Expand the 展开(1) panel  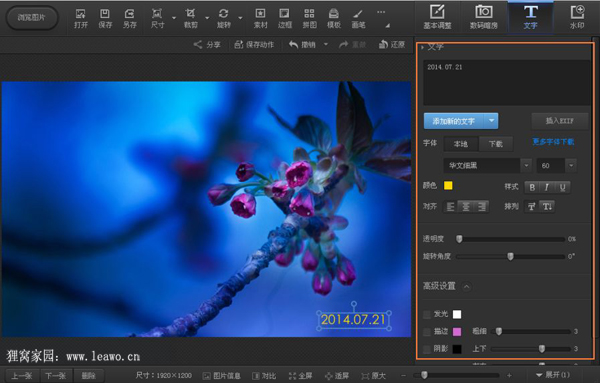[553, 375]
